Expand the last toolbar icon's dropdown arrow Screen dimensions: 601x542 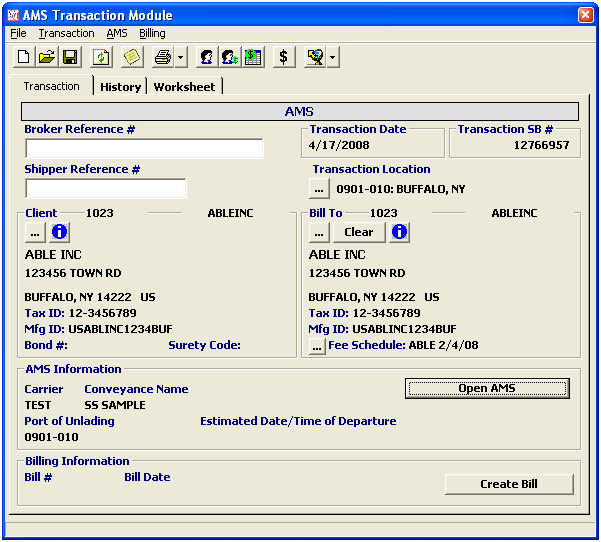click(x=332, y=58)
